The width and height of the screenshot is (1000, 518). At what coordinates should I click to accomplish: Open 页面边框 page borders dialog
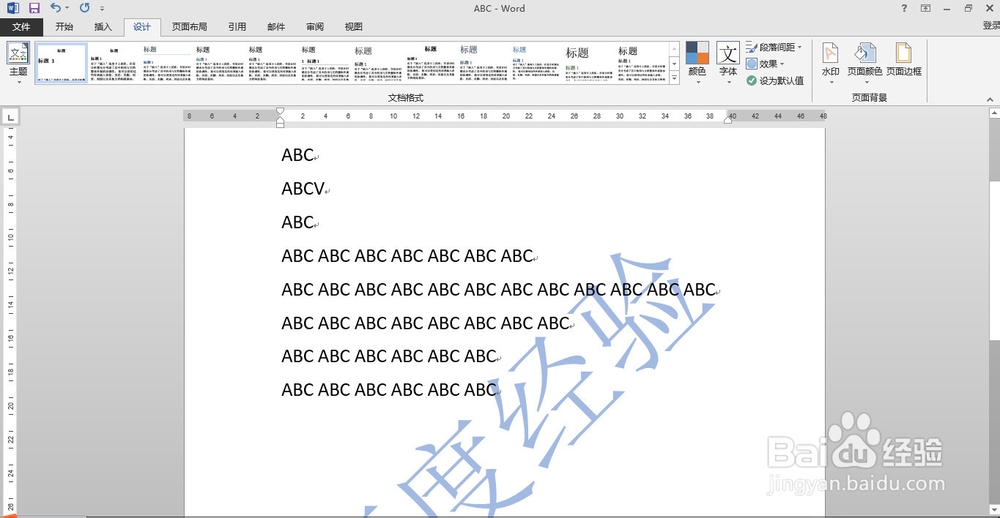pos(904,60)
